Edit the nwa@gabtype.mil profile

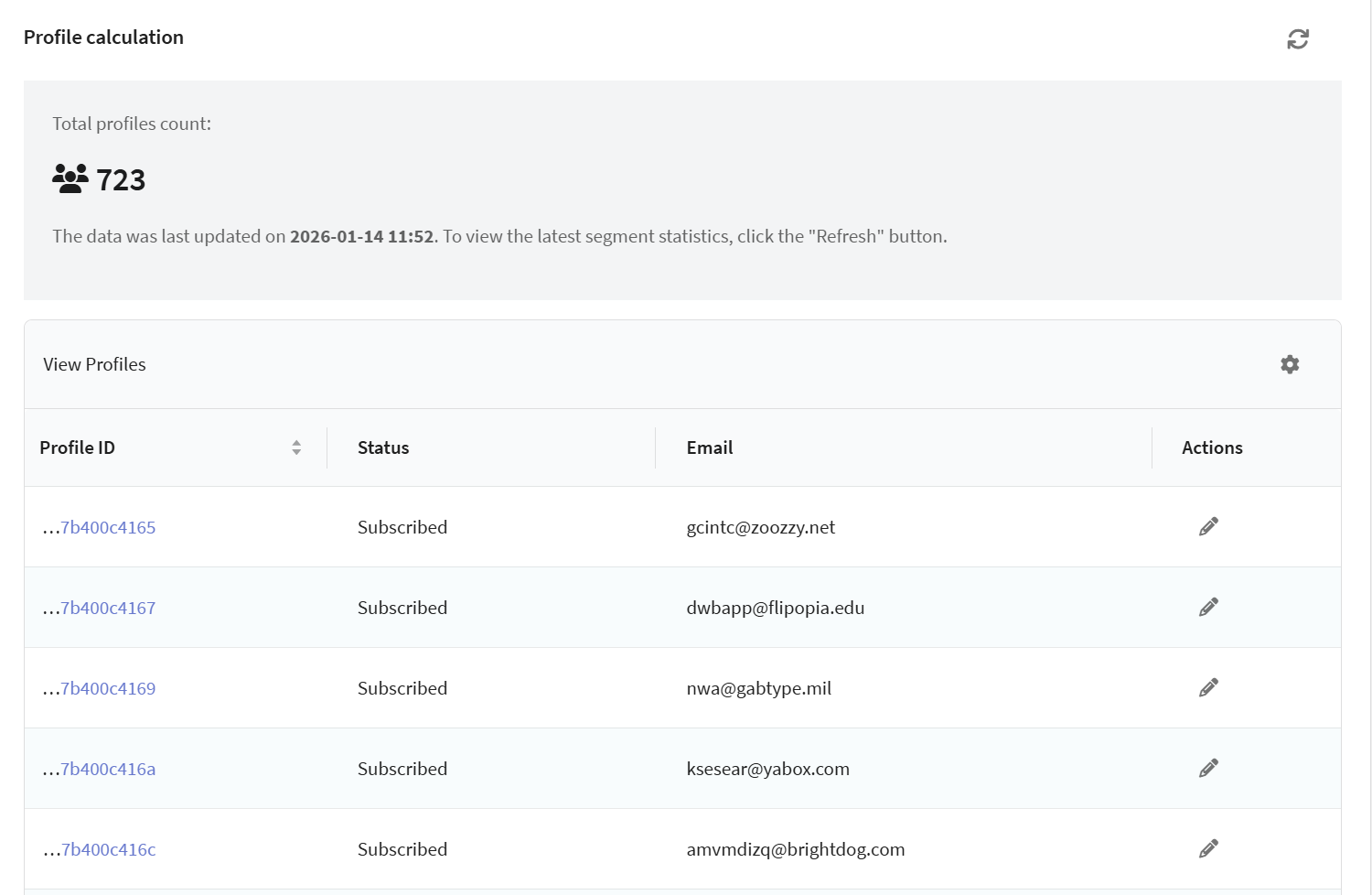coord(1208,687)
